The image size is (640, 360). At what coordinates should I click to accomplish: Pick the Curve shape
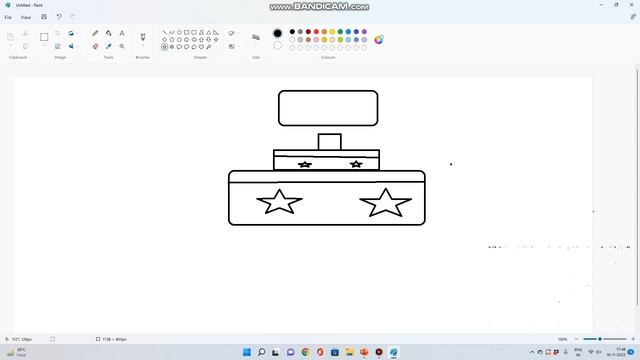click(x=172, y=32)
